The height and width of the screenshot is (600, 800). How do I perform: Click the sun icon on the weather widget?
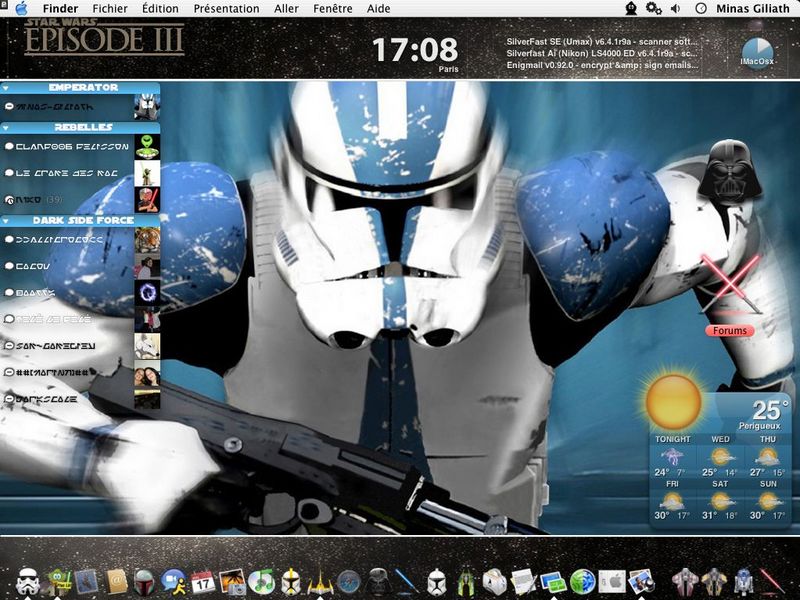pyautogui.click(x=673, y=401)
